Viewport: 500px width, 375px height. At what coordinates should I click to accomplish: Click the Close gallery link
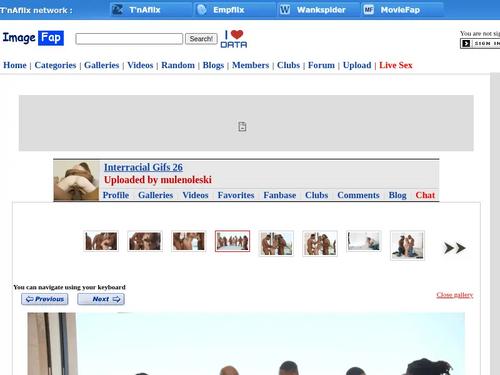pos(455,295)
